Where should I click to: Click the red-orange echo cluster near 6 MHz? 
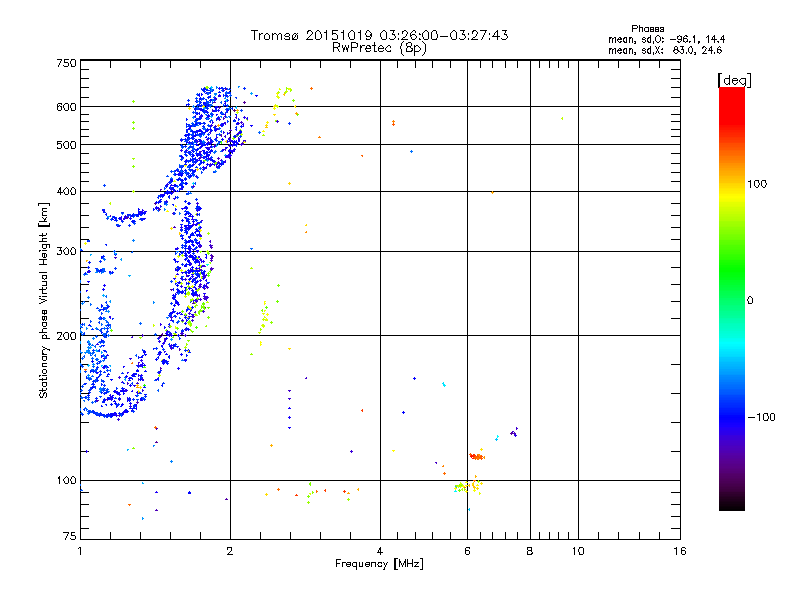[x=477, y=456]
